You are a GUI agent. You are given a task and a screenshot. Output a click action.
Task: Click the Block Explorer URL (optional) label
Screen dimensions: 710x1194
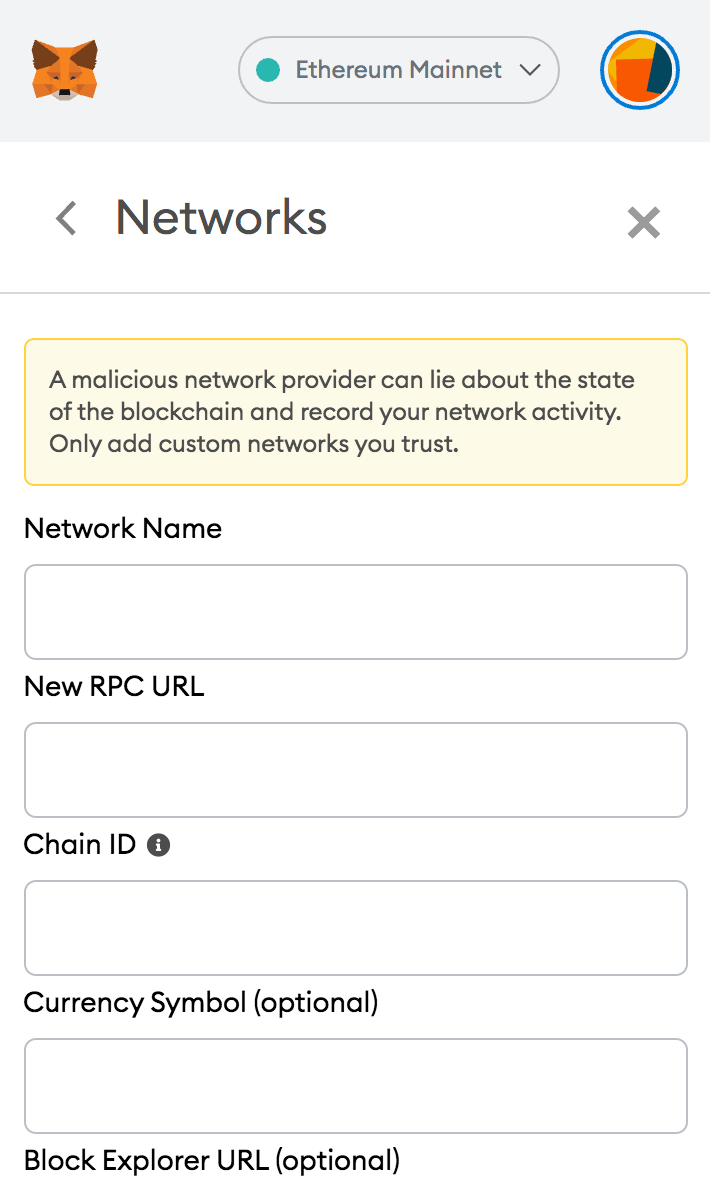(x=212, y=1160)
